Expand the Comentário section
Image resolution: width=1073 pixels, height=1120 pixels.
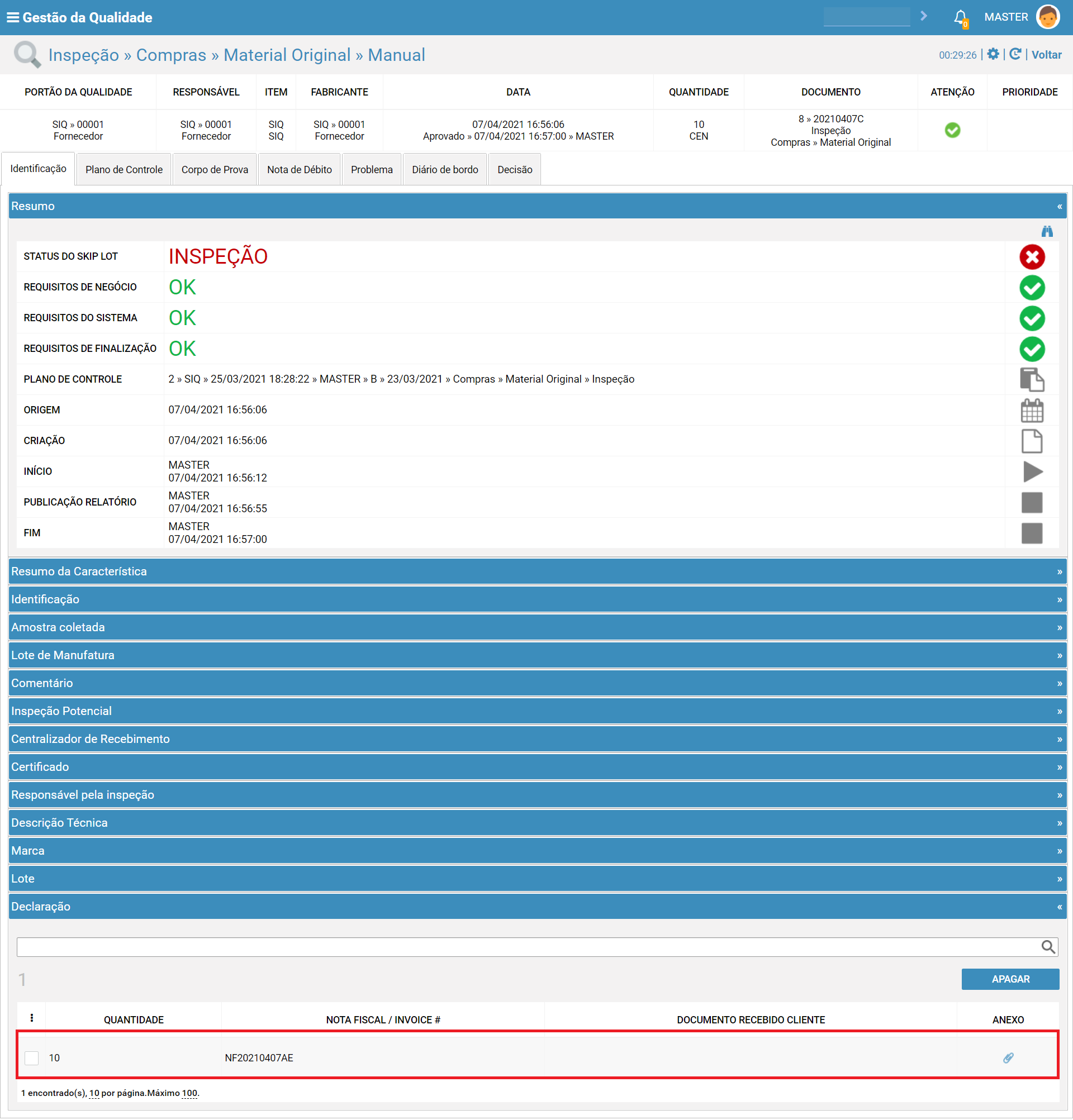tap(538, 683)
